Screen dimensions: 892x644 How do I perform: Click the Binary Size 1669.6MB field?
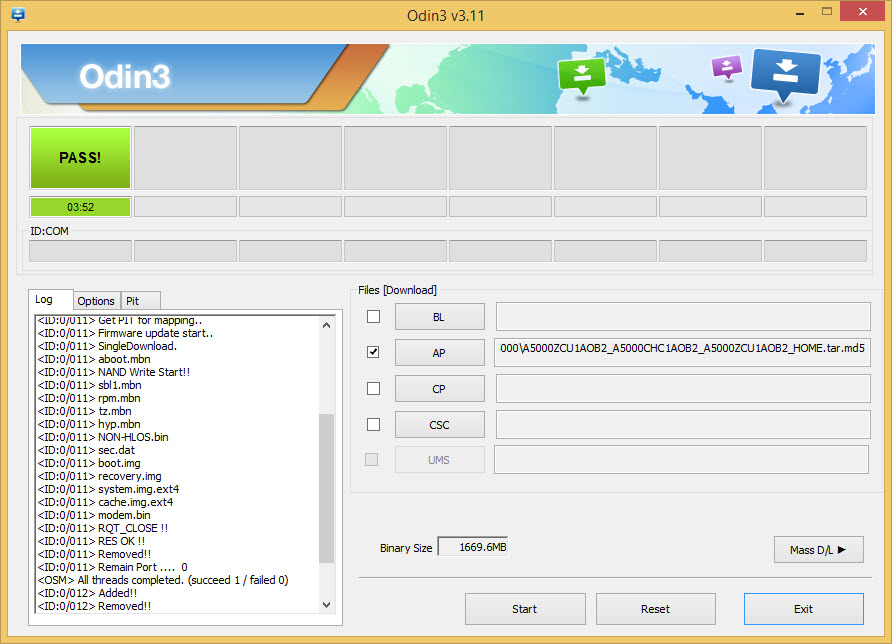(x=473, y=547)
